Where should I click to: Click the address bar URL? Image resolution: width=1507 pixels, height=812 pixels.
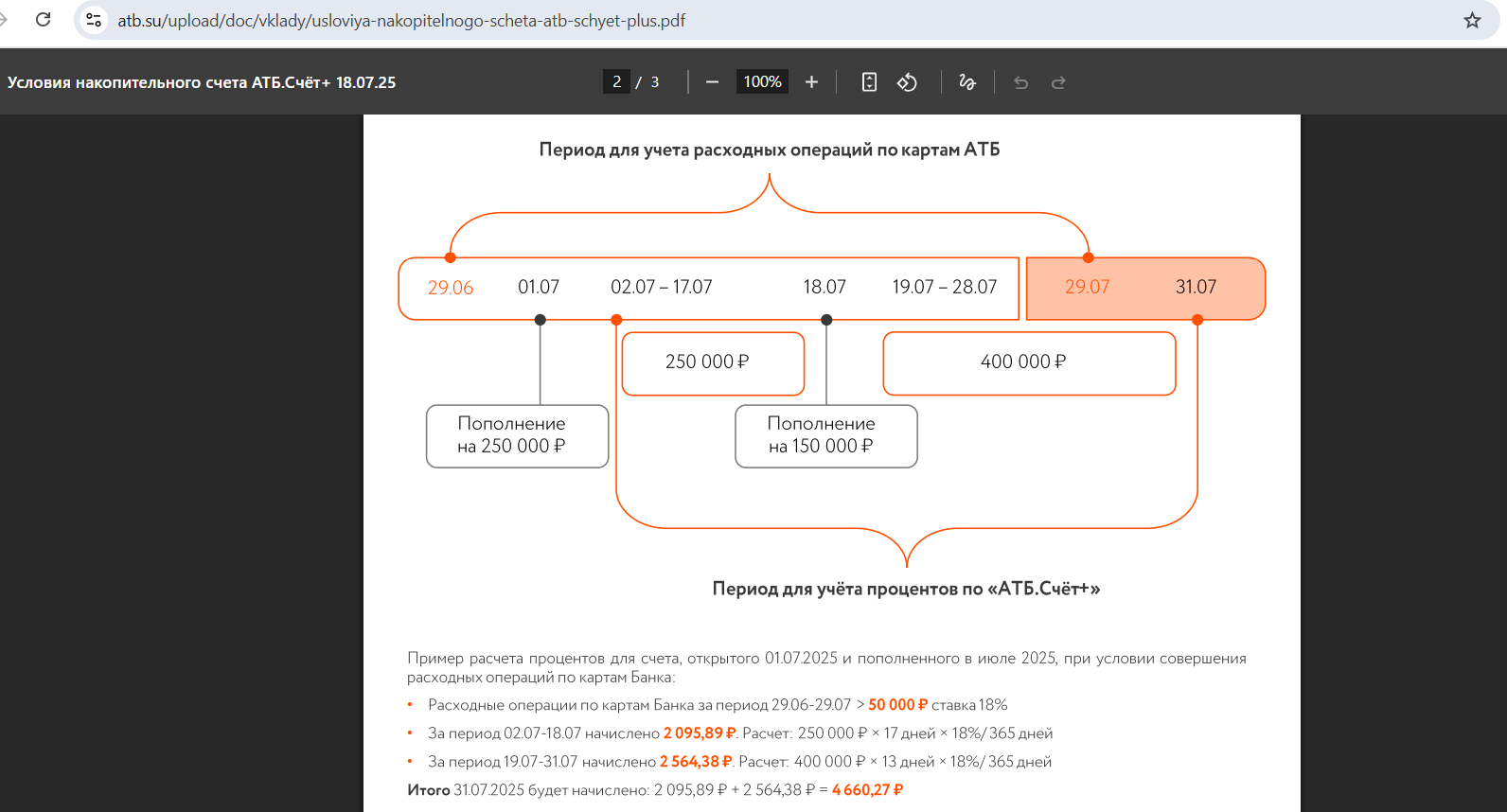401,20
